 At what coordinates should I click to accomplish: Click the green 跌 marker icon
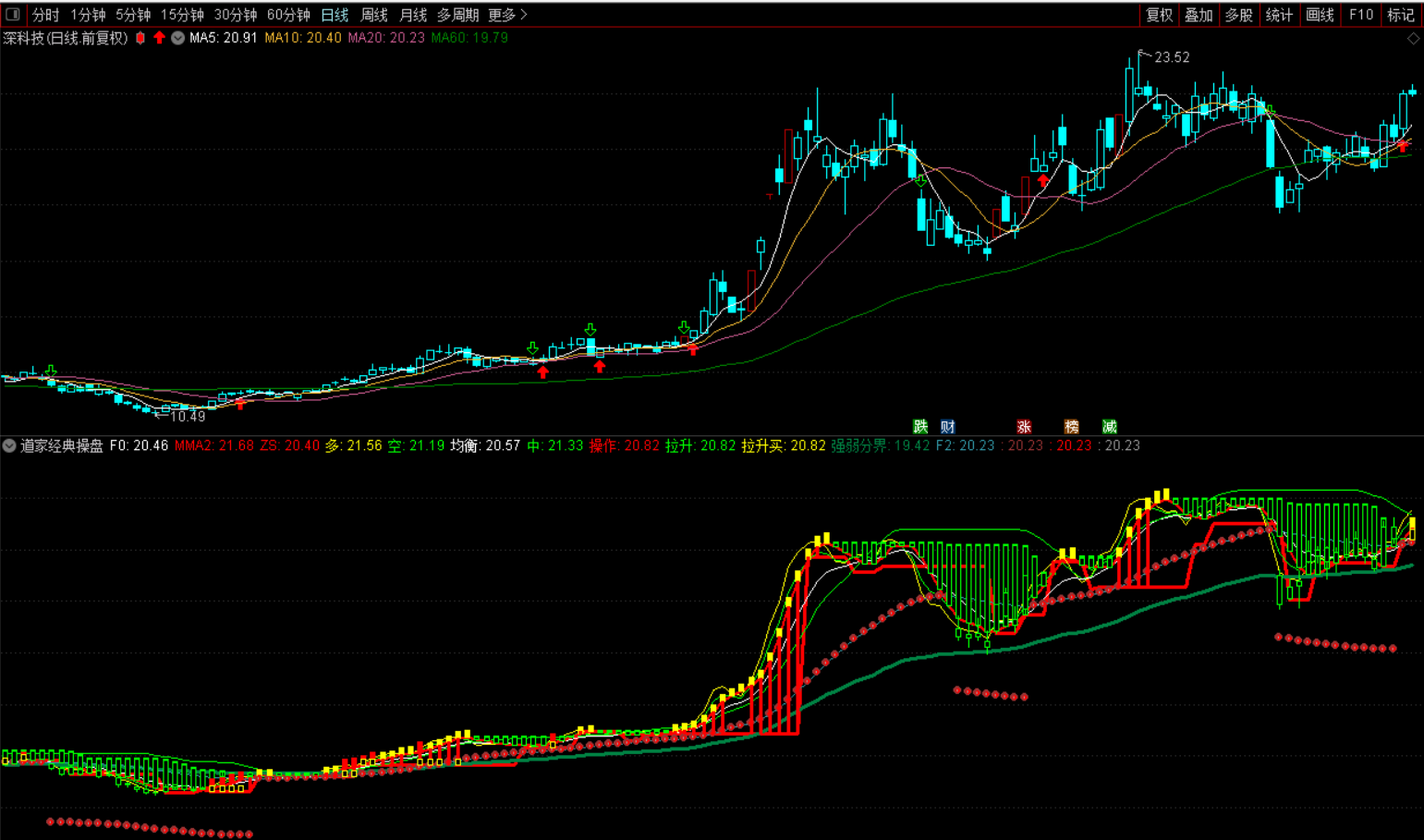(920, 426)
